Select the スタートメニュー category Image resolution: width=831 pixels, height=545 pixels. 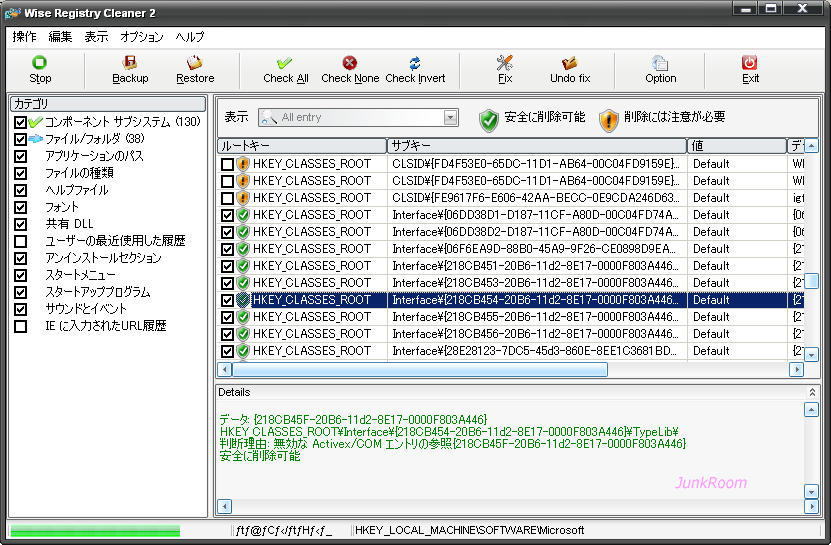coord(80,275)
